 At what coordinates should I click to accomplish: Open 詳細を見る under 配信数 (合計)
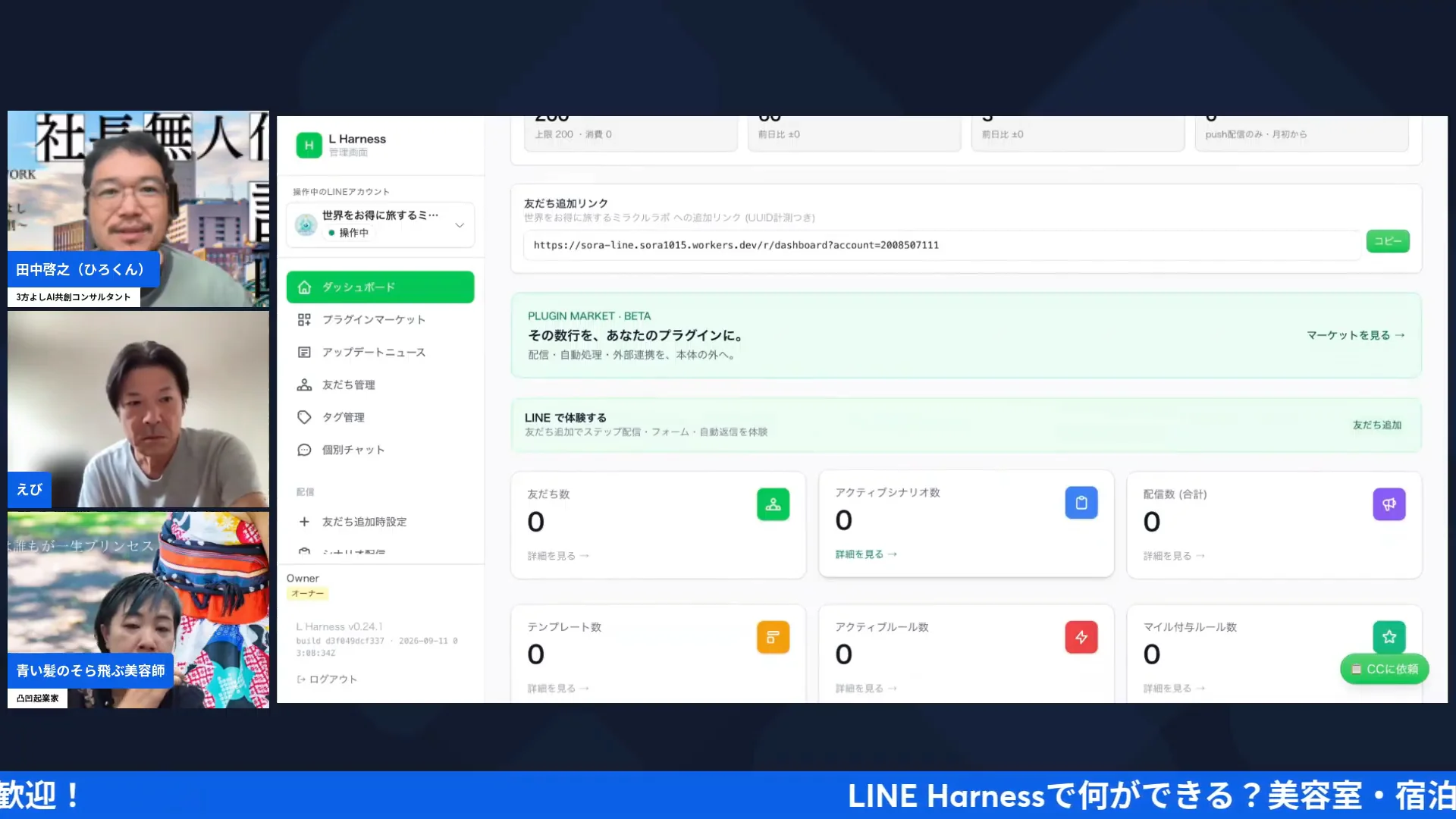[1174, 556]
